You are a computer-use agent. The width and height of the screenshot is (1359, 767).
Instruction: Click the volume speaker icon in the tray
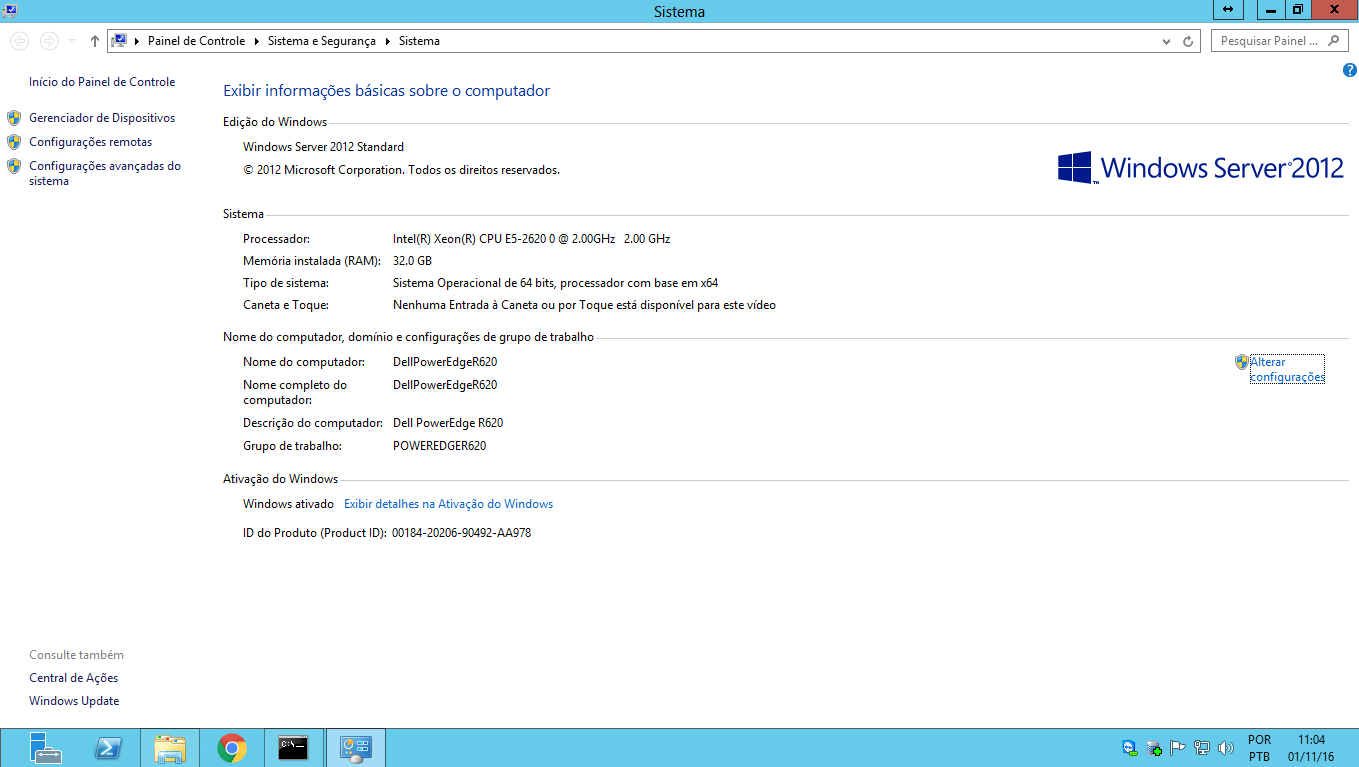click(x=1226, y=747)
